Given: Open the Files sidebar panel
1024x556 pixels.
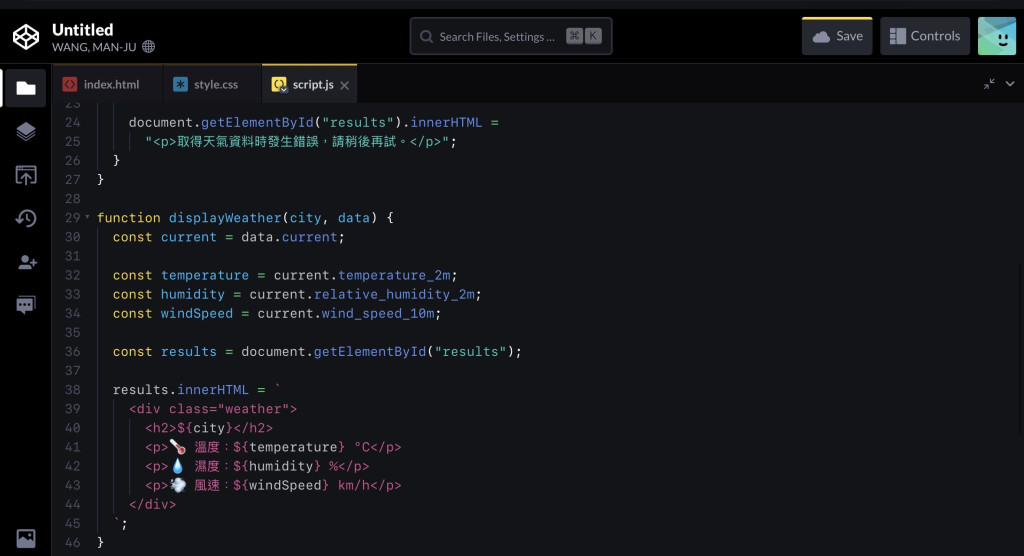Looking at the screenshot, I should [x=25, y=88].
